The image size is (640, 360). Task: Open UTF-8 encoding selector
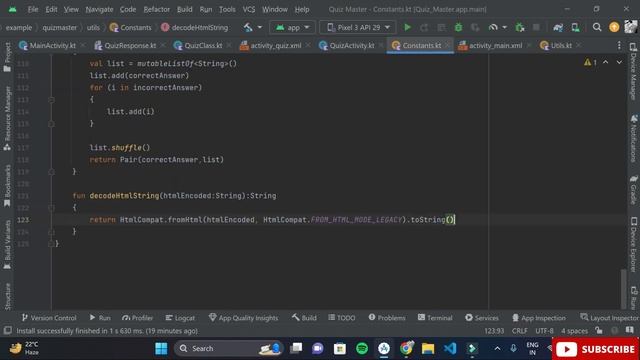[x=544, y=331]
